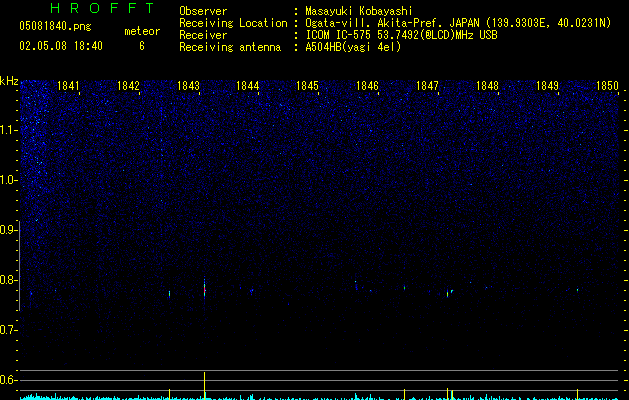The image size is (629, 400).
Task: Click the 1842 time marker
Action: click(x=128, y=86)
